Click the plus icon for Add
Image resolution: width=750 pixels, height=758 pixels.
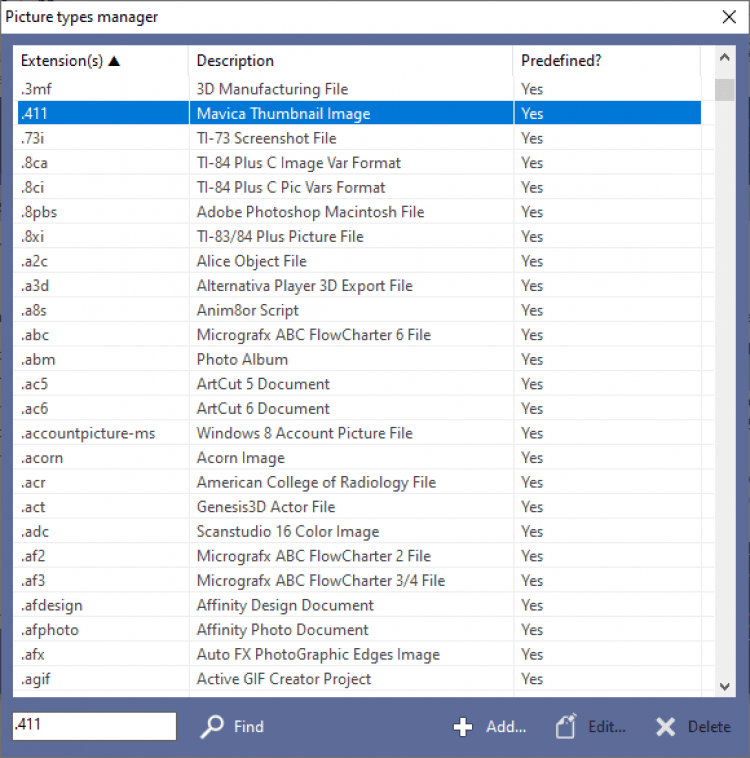[463, 727]
